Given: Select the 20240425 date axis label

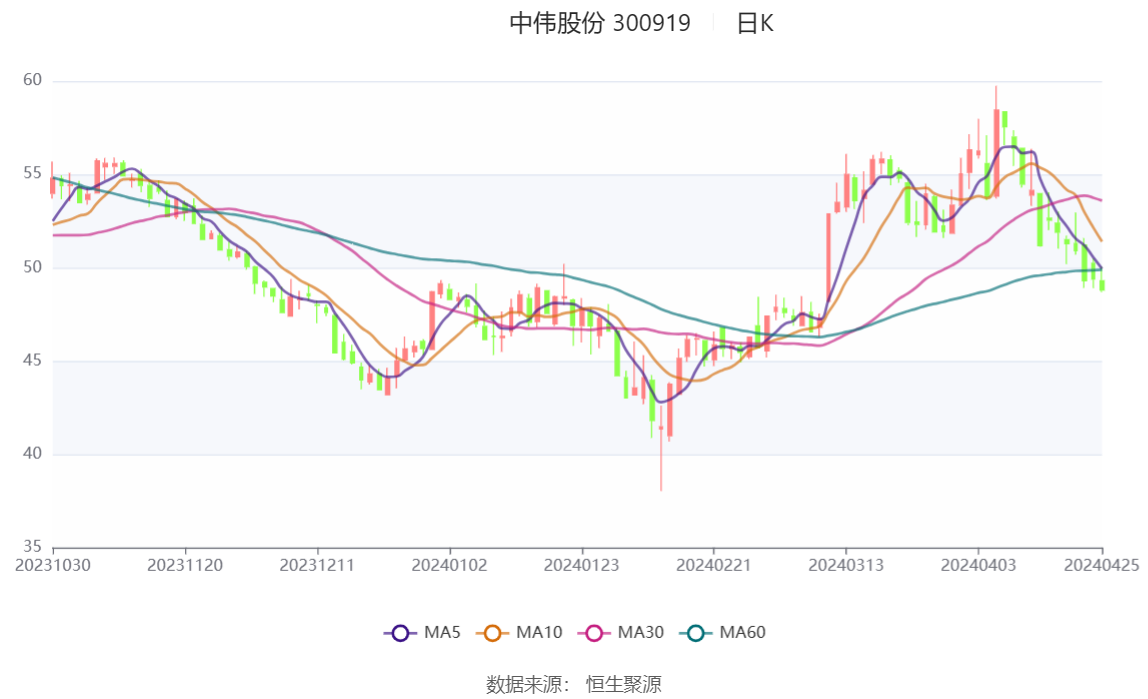Looking at the screenshot, I should coord(1102,565).
